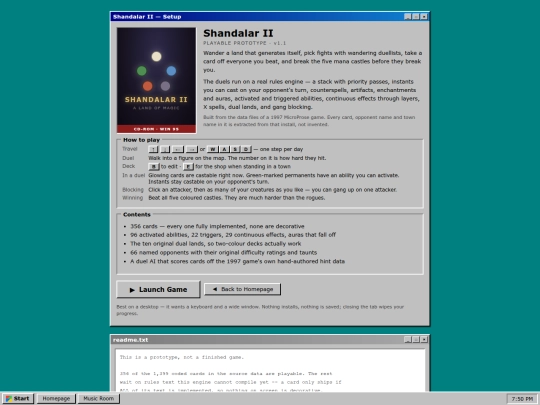The image size is (540, 405).
Task: Click the red mana orb on cover
Action: click(147, 86)
